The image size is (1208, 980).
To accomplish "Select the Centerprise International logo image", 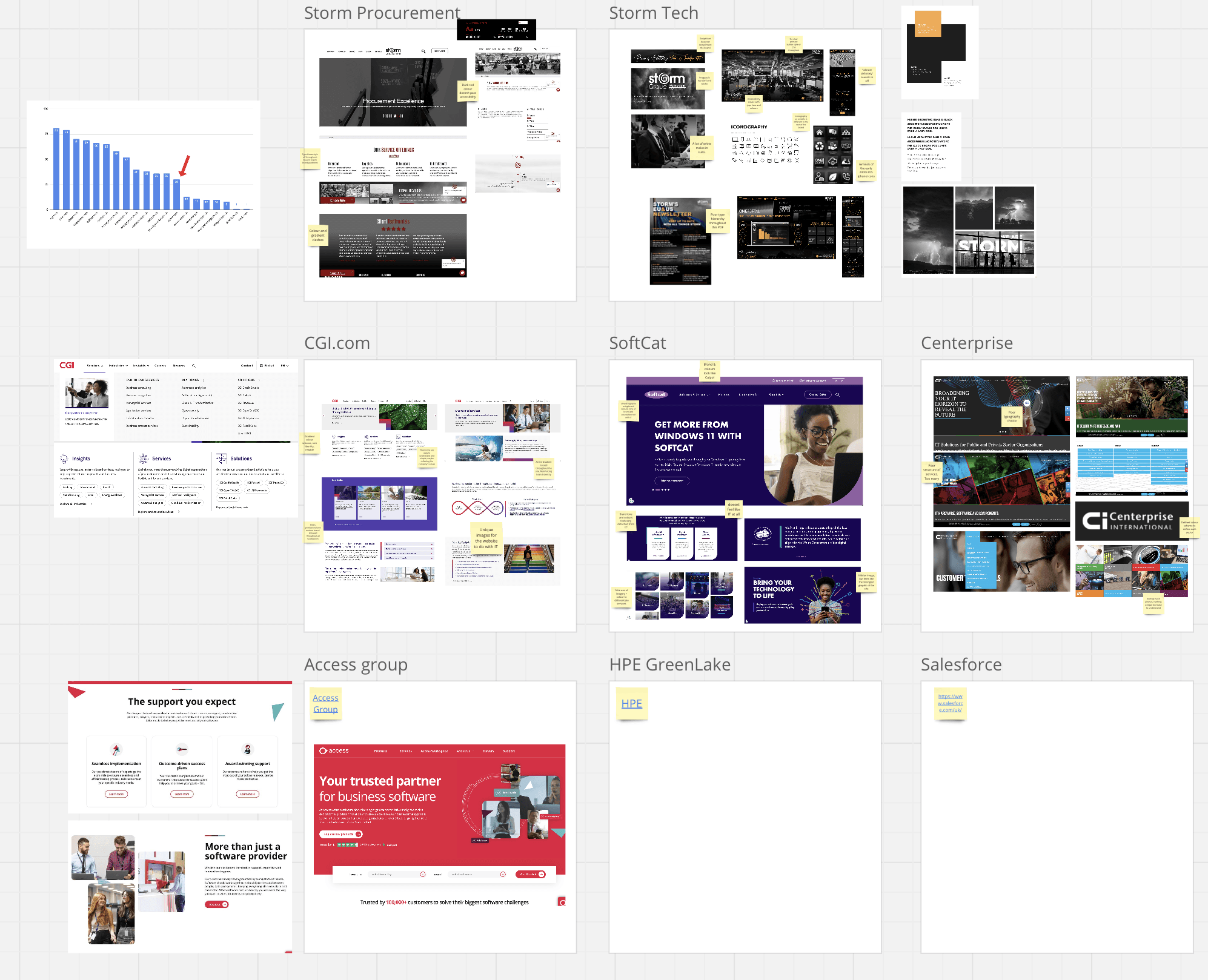I will tap(1132, 520).
